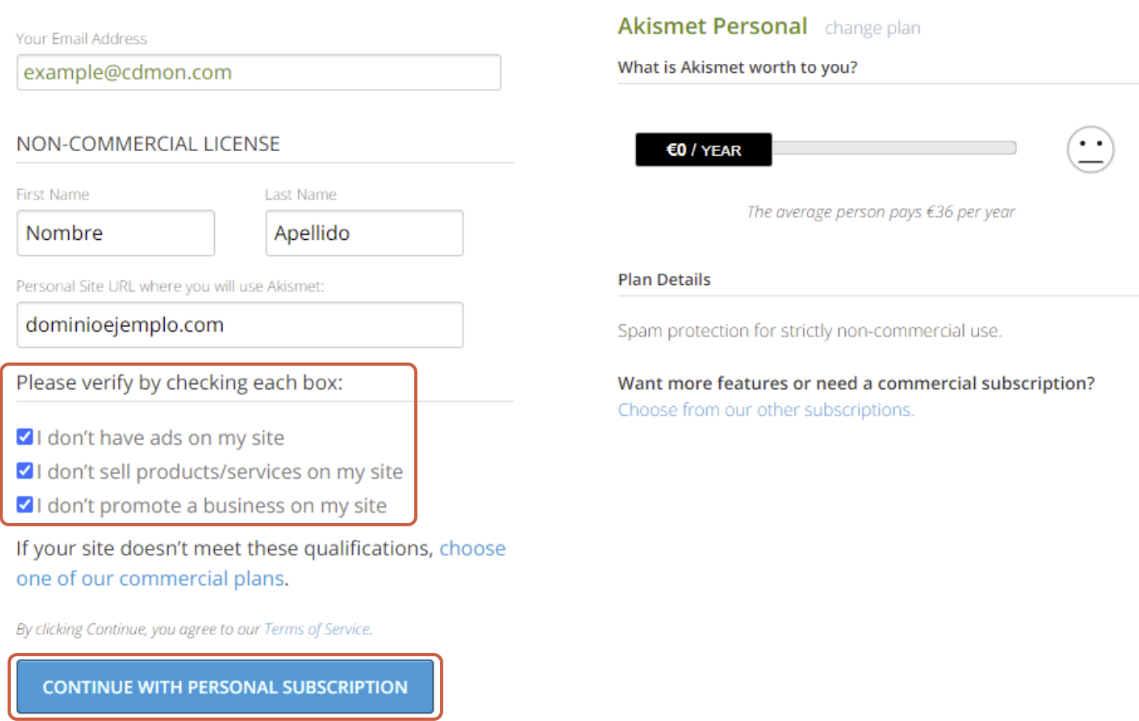The width and height of the screenshot is (1139, 721).
Task: Click the neutral face emoticon icon
Action: (1090, 150)
